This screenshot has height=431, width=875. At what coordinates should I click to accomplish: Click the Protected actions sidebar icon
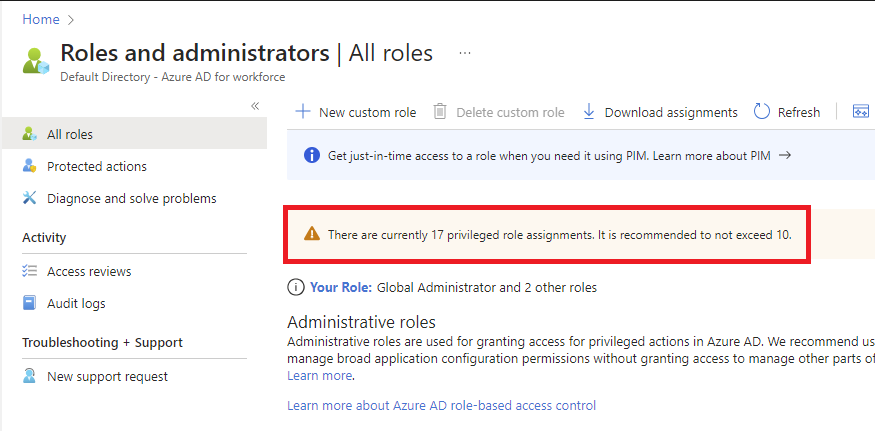click(x=29, y=166)
